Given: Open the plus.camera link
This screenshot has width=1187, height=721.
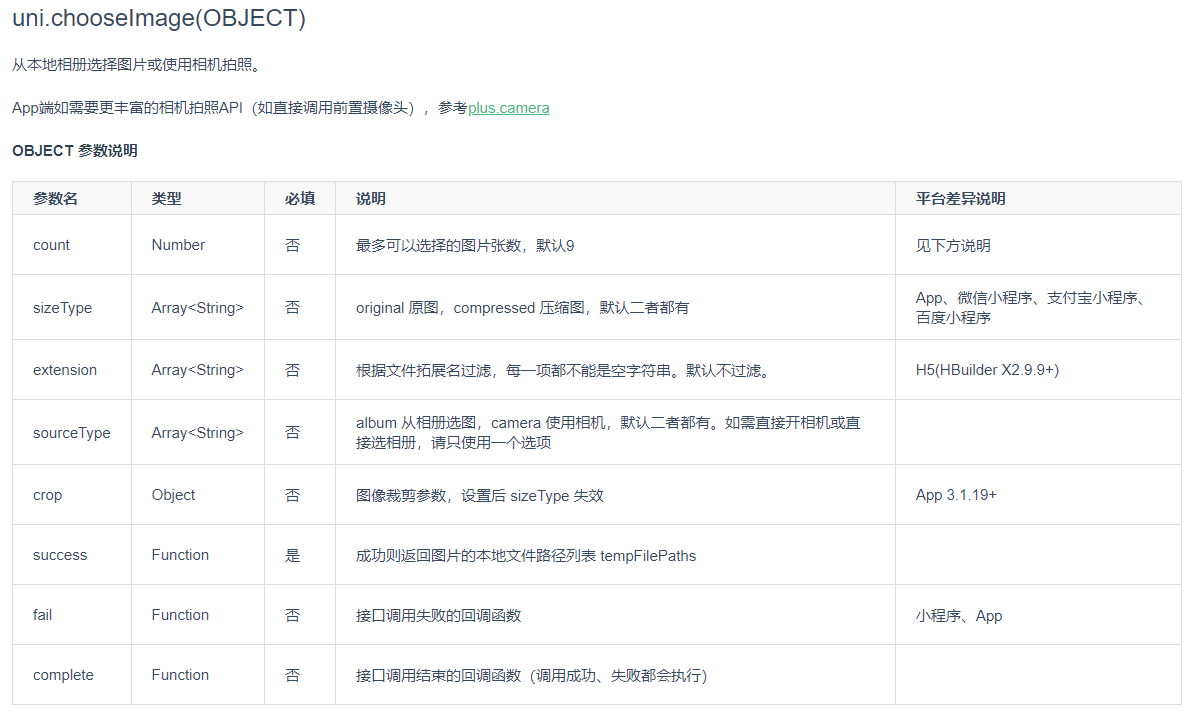Looking at the screenshot, I should 508,108.
